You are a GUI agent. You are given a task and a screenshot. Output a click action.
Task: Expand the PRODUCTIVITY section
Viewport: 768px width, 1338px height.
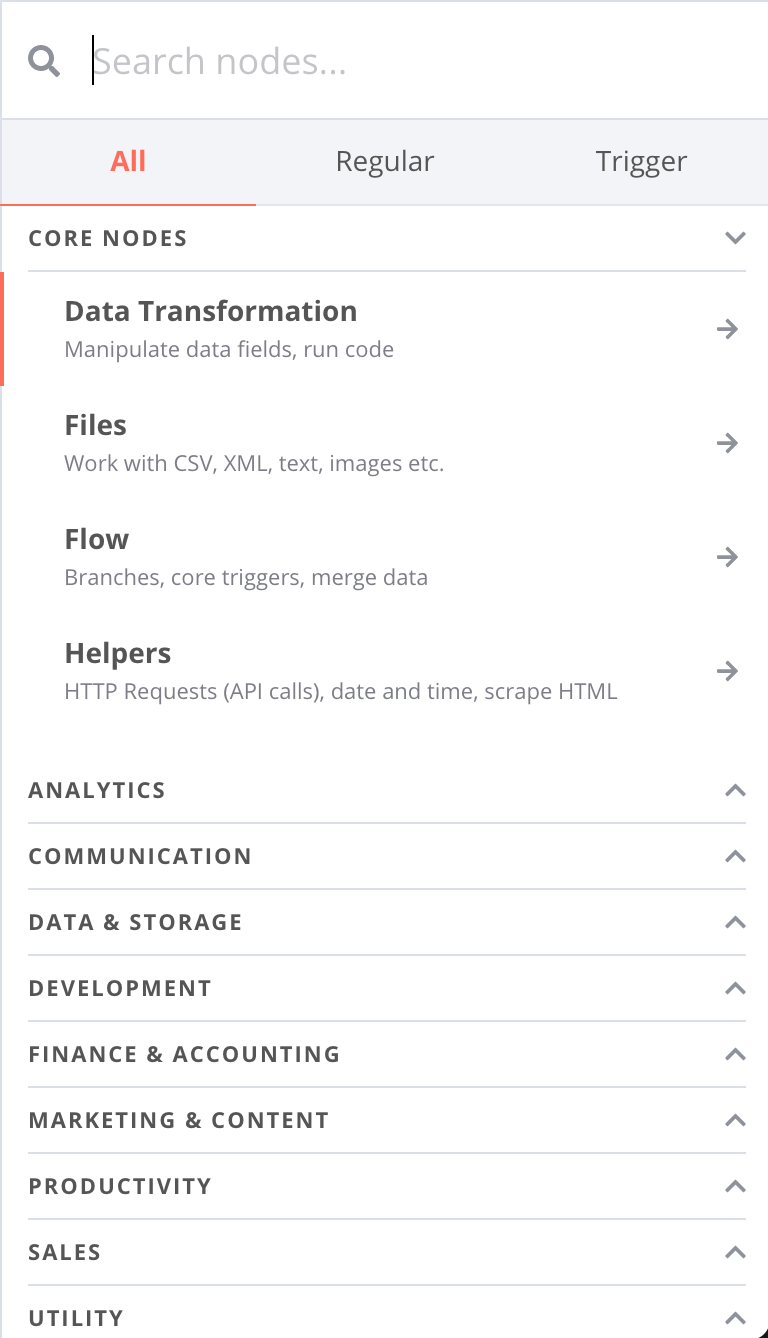pos(735,1186)
